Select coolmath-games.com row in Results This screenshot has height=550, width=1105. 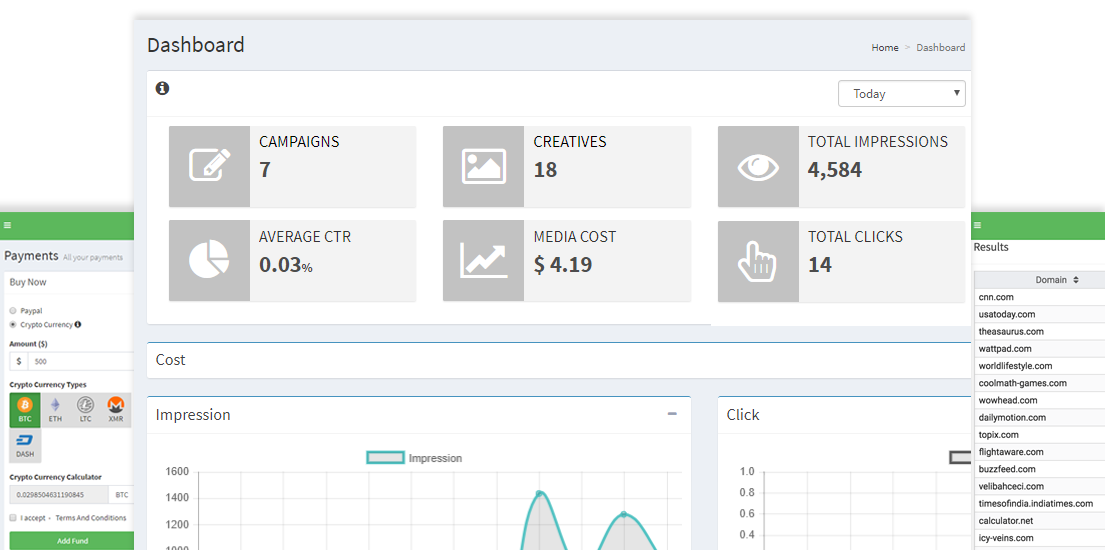(1039, 384)
